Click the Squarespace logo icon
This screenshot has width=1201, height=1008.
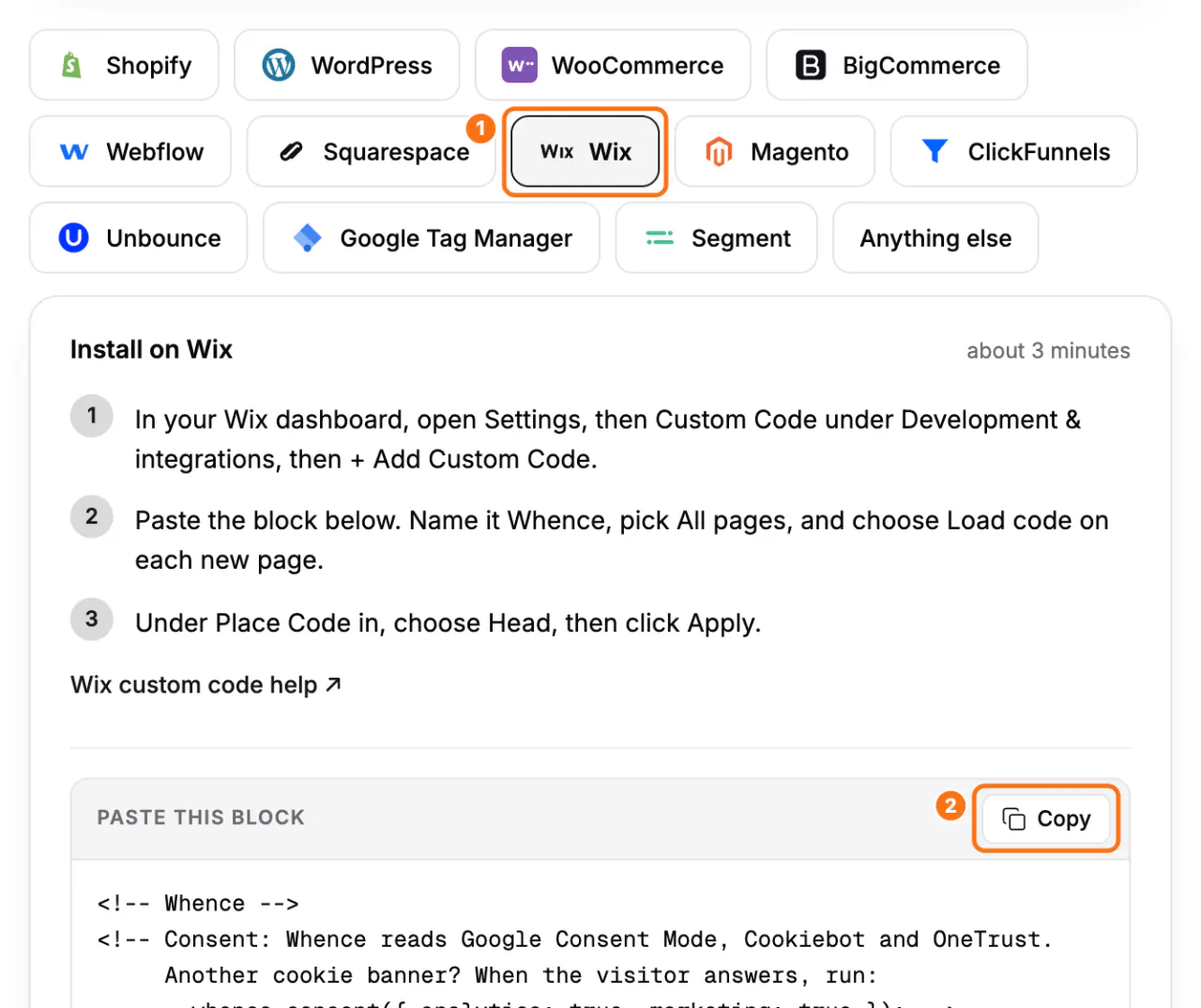pos(292,151)
